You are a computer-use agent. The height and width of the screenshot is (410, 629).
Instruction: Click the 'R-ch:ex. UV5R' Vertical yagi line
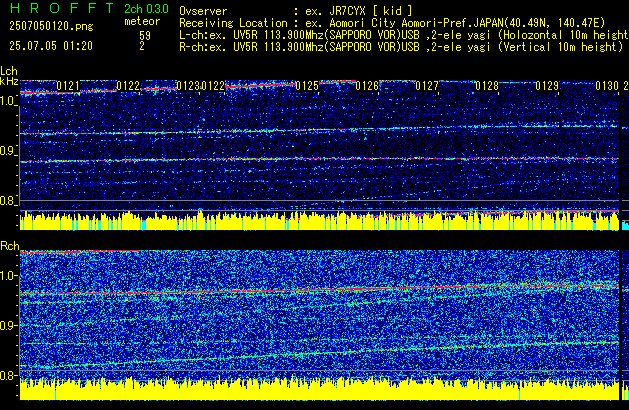tap(401, 47)
